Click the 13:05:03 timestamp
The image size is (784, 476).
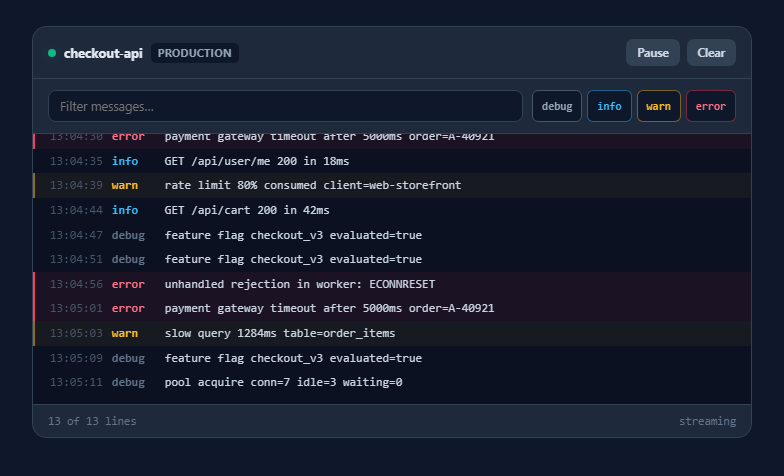76,334
